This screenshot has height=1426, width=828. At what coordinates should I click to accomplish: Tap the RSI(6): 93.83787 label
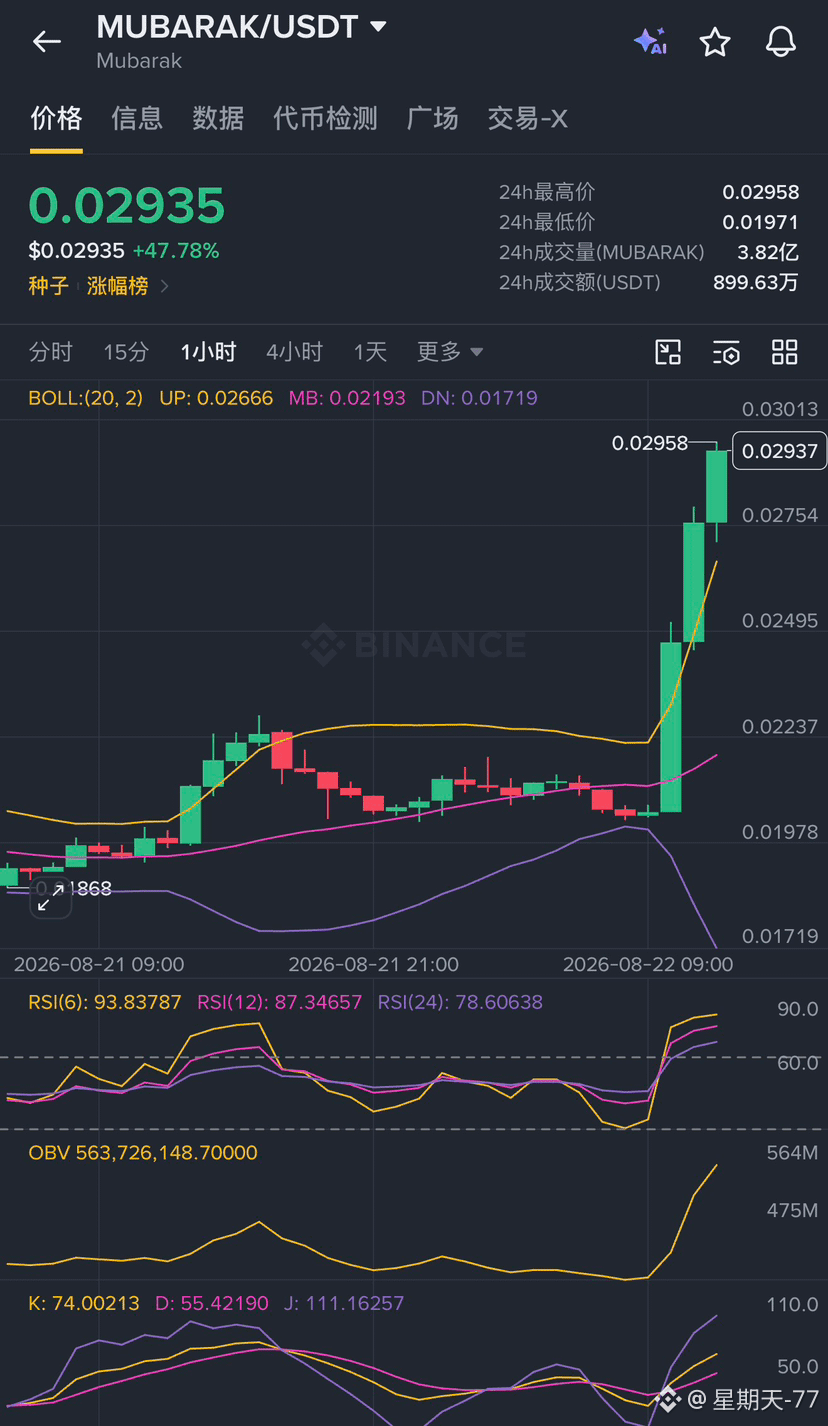pos(105,1002)
